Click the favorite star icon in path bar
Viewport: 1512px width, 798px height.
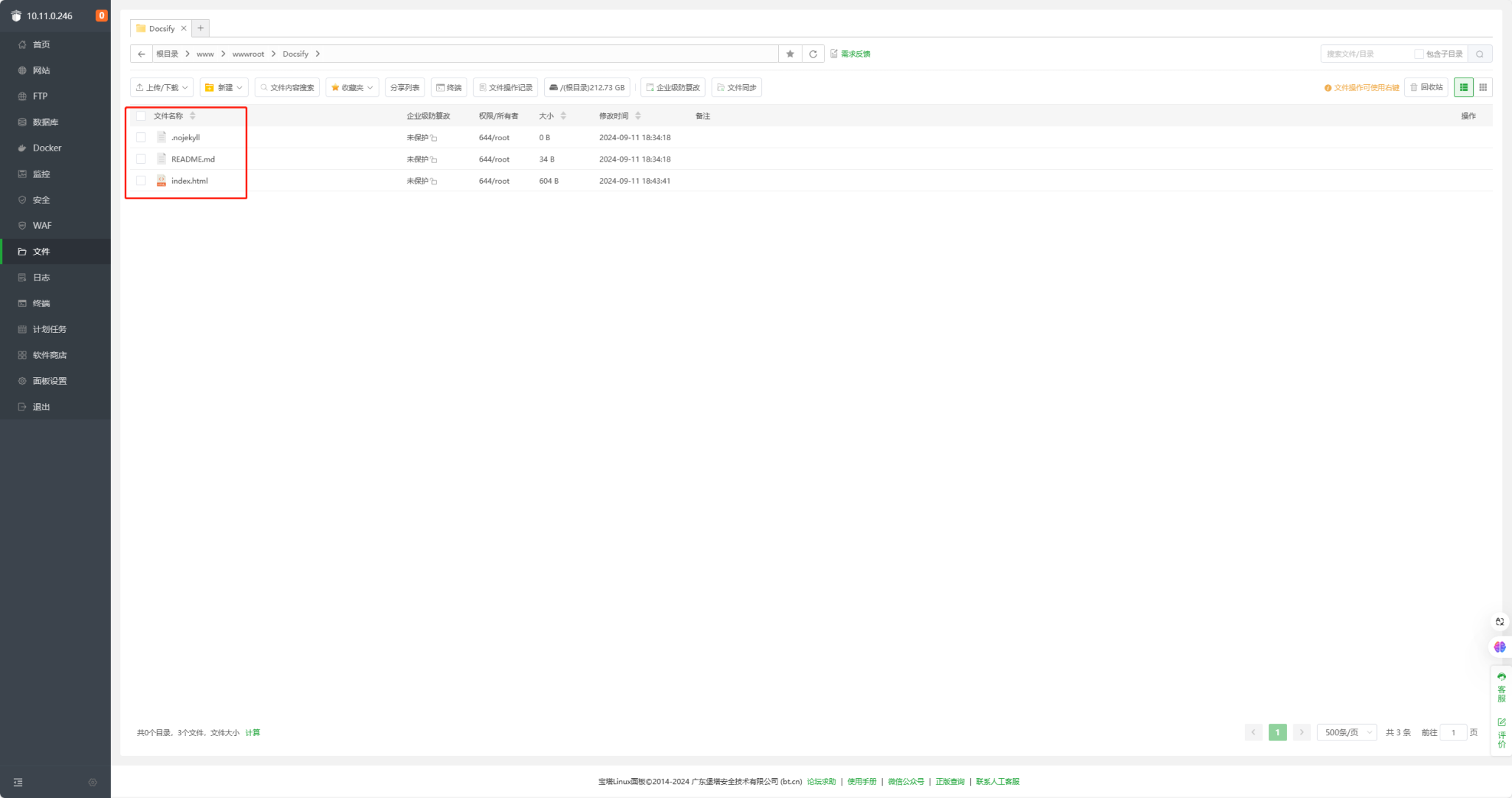pyautogui.click(x=790, y=54)
